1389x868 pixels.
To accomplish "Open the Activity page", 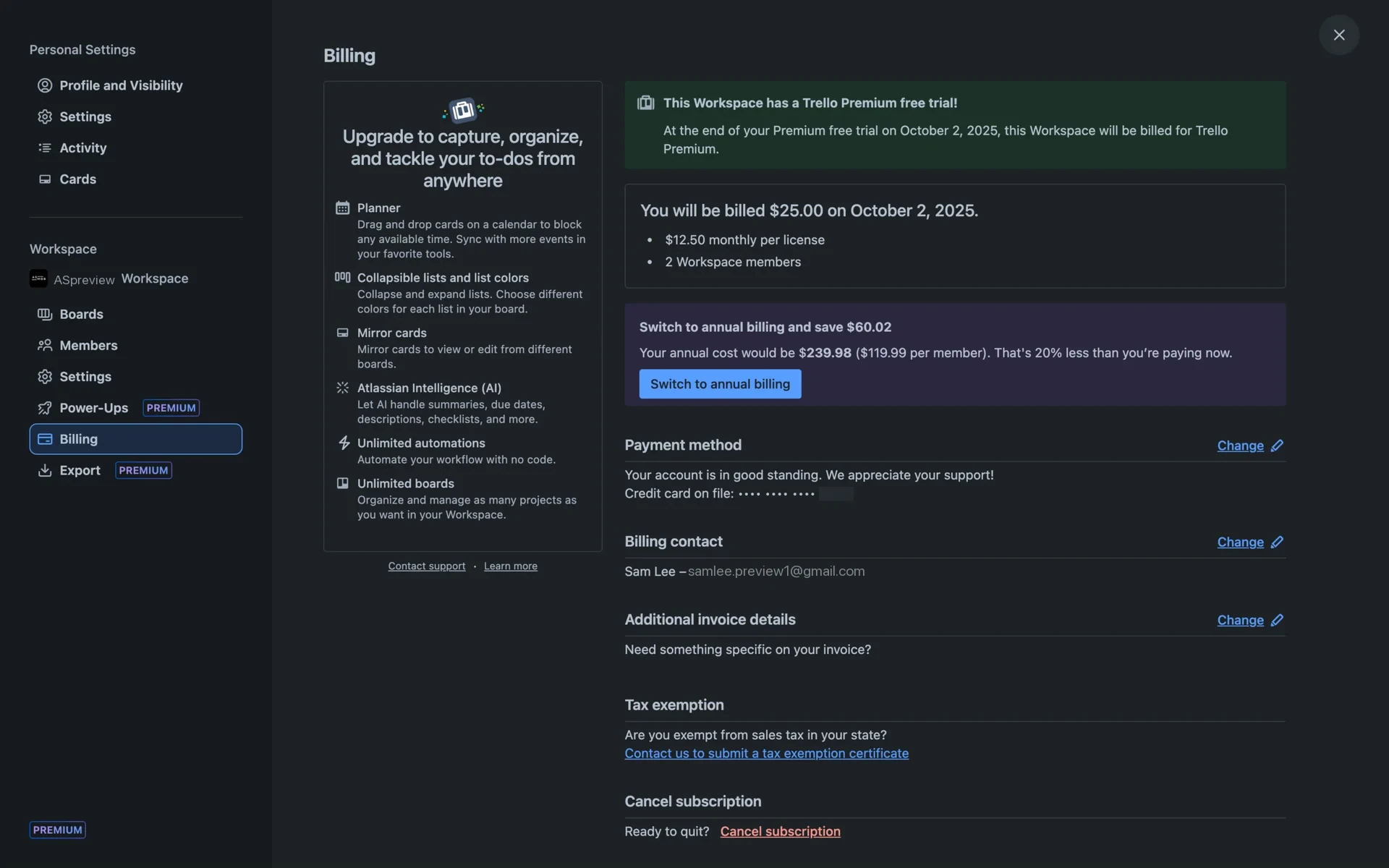I will [136, 148].
